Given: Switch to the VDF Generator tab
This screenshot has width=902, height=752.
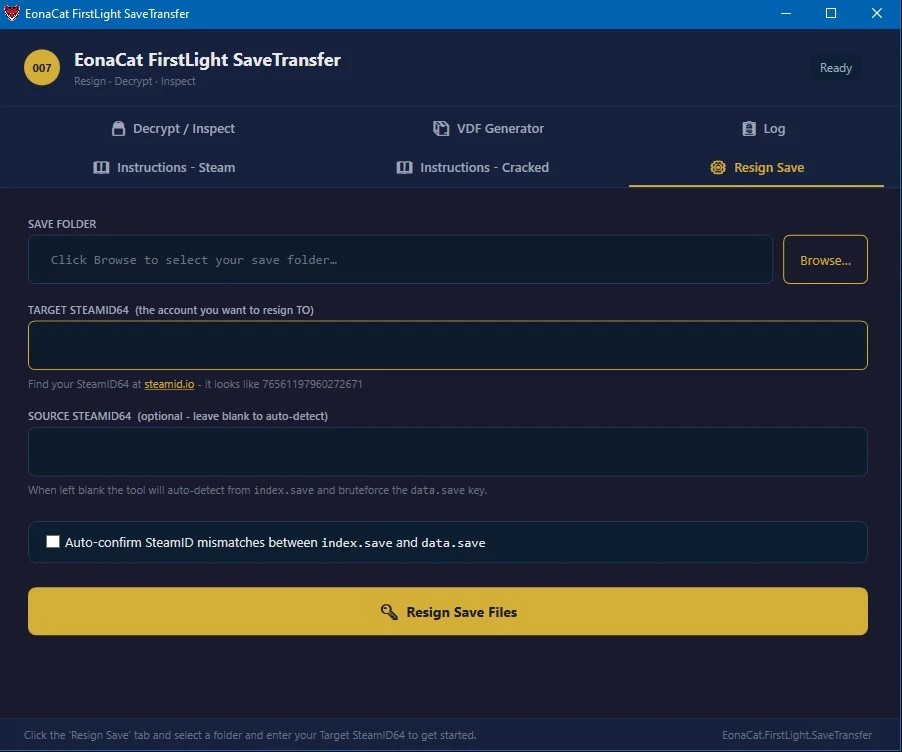Looking at the screenshot, I should coord(488,128).
